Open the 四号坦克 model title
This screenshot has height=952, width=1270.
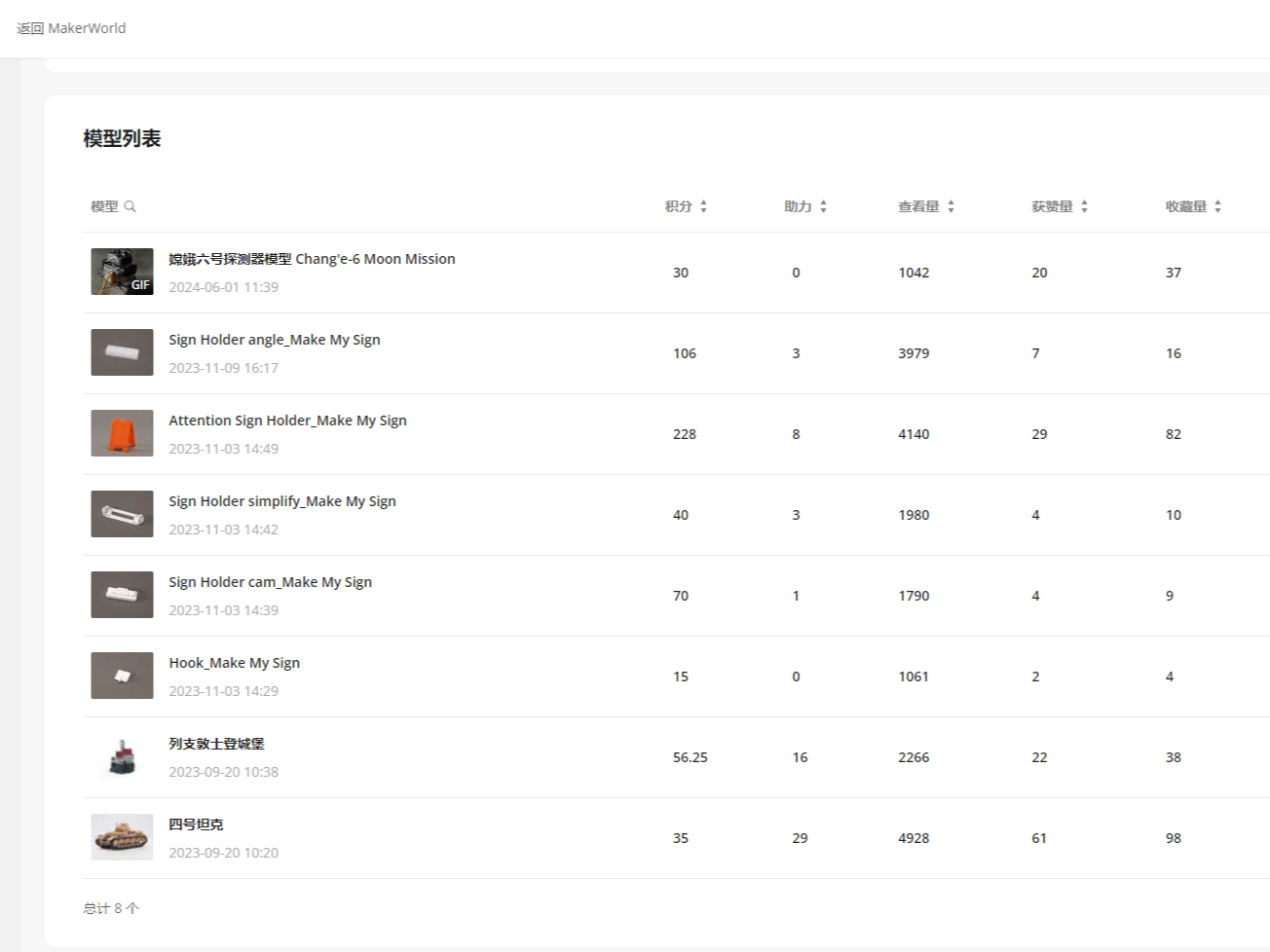[x=196, y=824]
